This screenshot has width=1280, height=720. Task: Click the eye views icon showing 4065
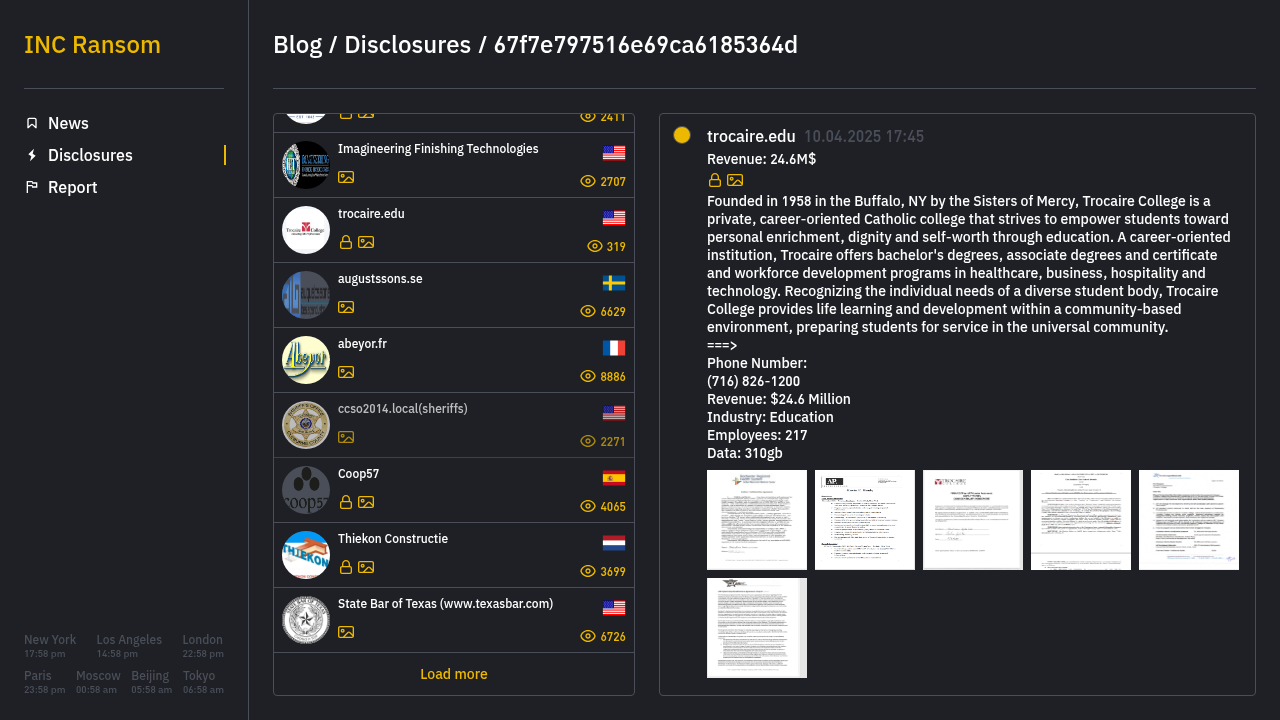tap(588, 506)
